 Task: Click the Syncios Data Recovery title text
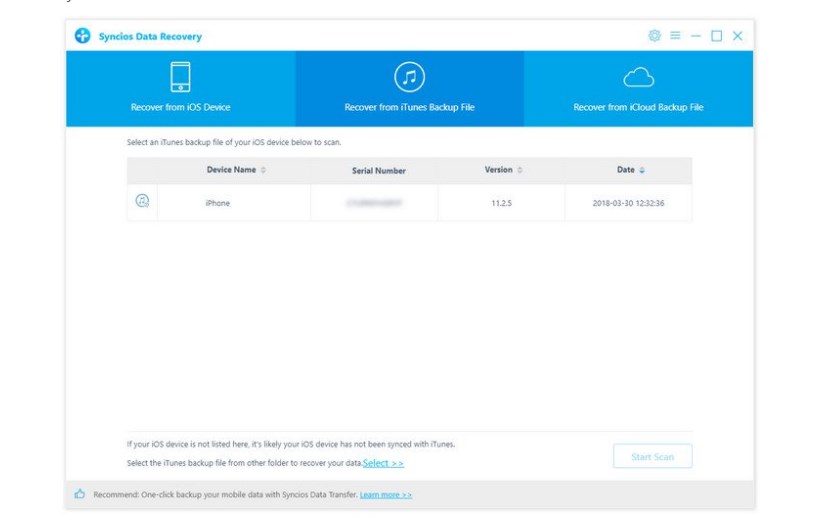click(x=150, y=36)
